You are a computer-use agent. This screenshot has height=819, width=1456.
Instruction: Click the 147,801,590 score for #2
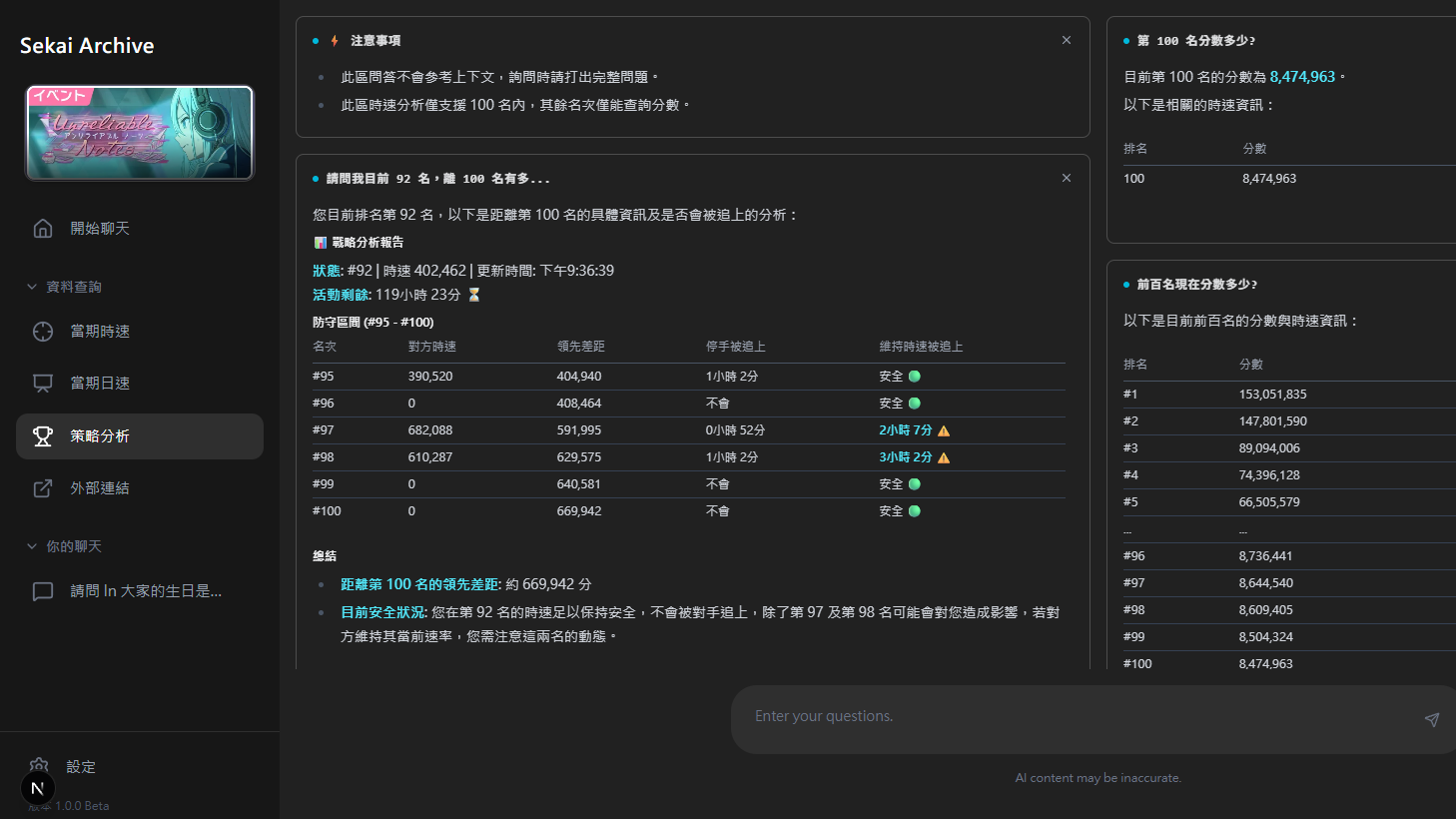[1272, 421]
